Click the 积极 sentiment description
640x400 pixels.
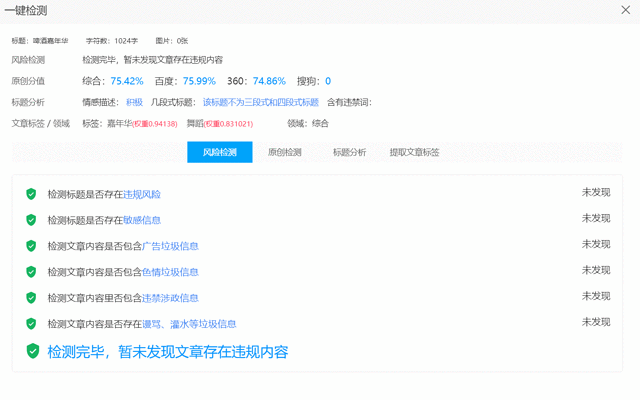pyautogui.click(x=135, y=102)
